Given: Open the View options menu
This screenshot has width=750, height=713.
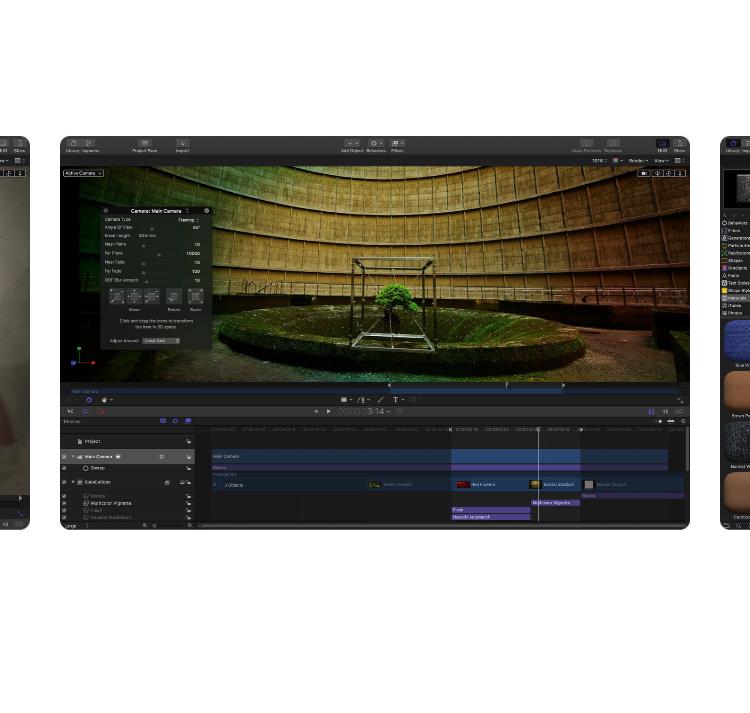Looking at the screenshot, I should (661, 161).
